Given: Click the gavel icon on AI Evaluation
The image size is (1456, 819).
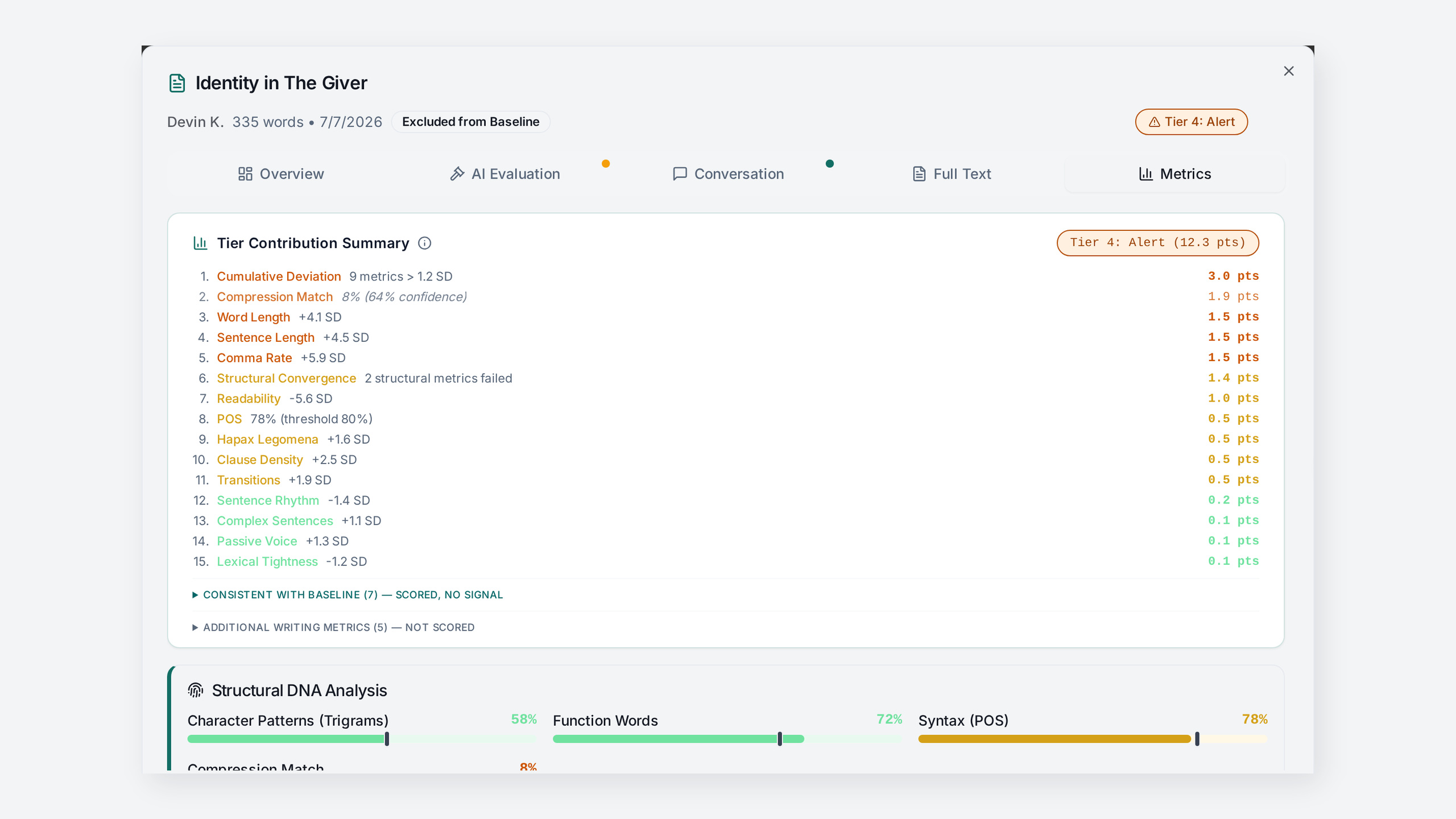Looking at the screenshot, I should coord(457,174).
